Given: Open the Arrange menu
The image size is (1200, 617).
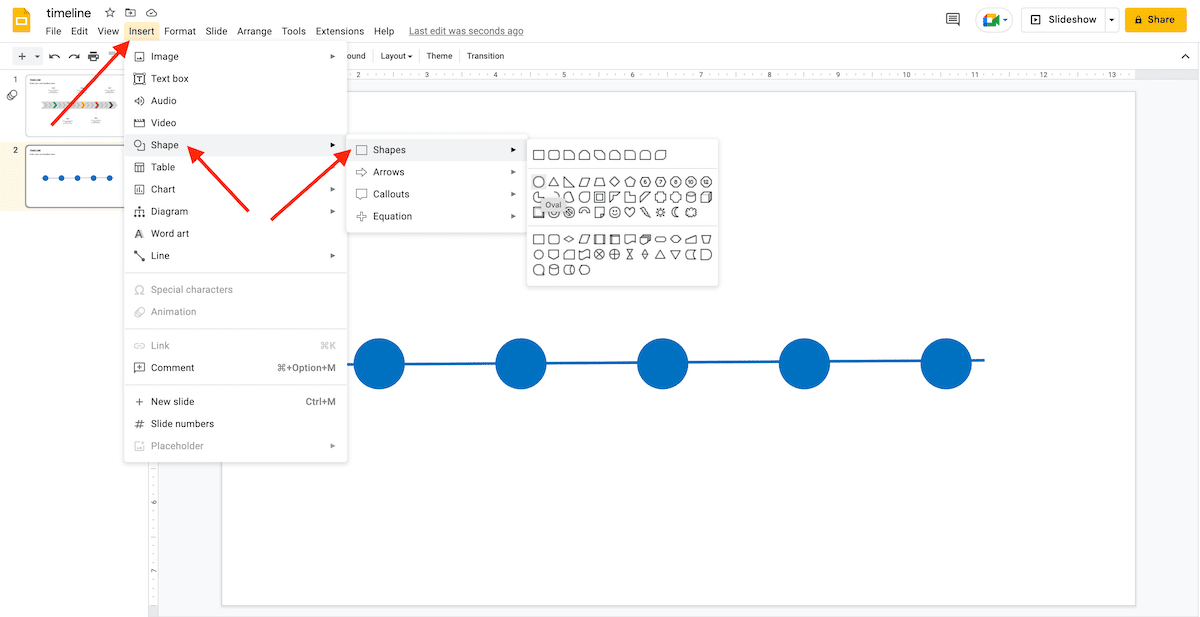Looking at the screenshot, I should tap(254, 31).
